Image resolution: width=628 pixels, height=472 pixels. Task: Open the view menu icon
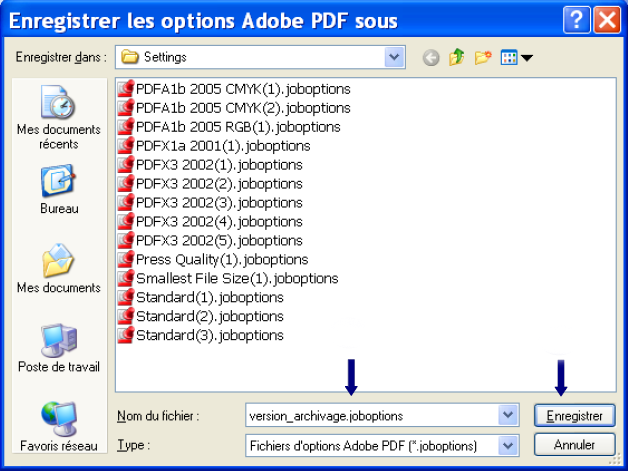click(509, 57)
